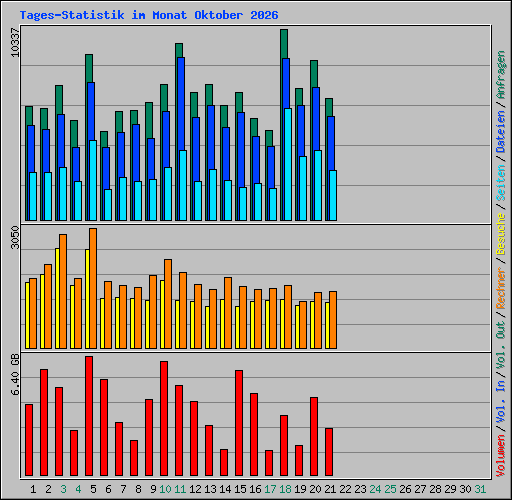This screenshot has height=500, width=512.
Task: Click day '27' on the x-axis
Action: (420, 489)
